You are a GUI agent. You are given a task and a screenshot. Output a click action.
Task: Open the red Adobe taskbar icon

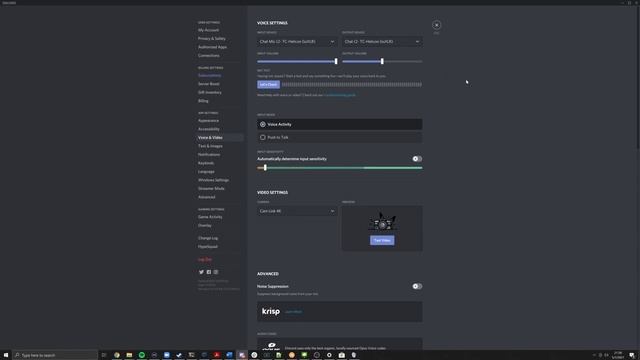coord(217,355)
